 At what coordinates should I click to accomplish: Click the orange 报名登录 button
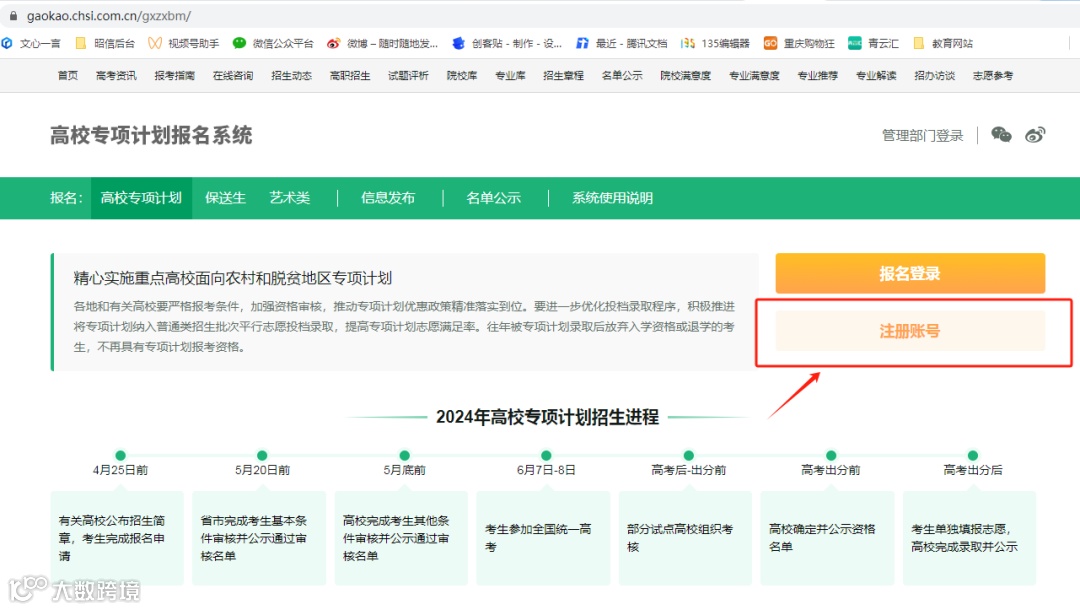(x=910, y=273)
